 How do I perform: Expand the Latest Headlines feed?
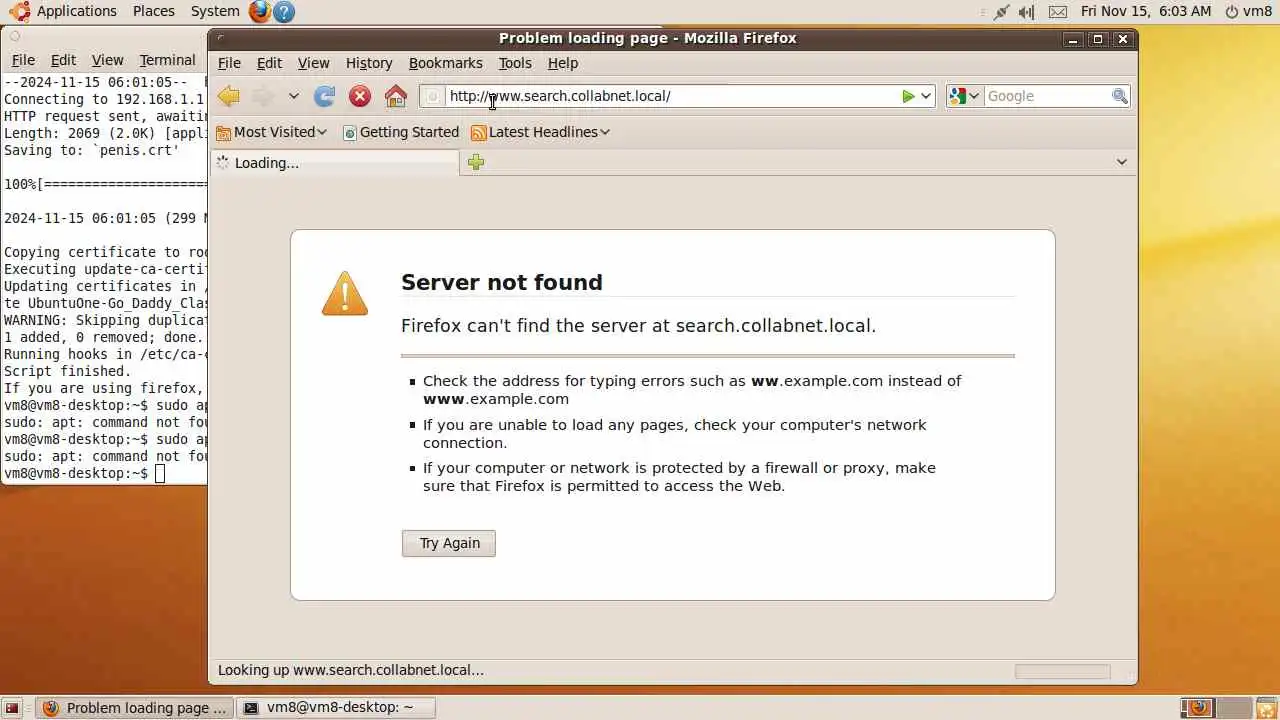[540, 132]
